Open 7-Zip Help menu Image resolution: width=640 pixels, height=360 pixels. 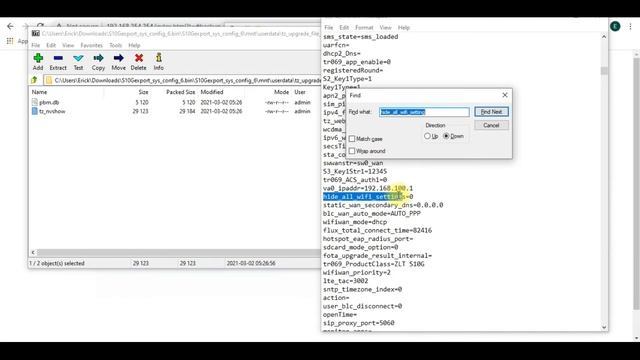(x=134, y=45)
